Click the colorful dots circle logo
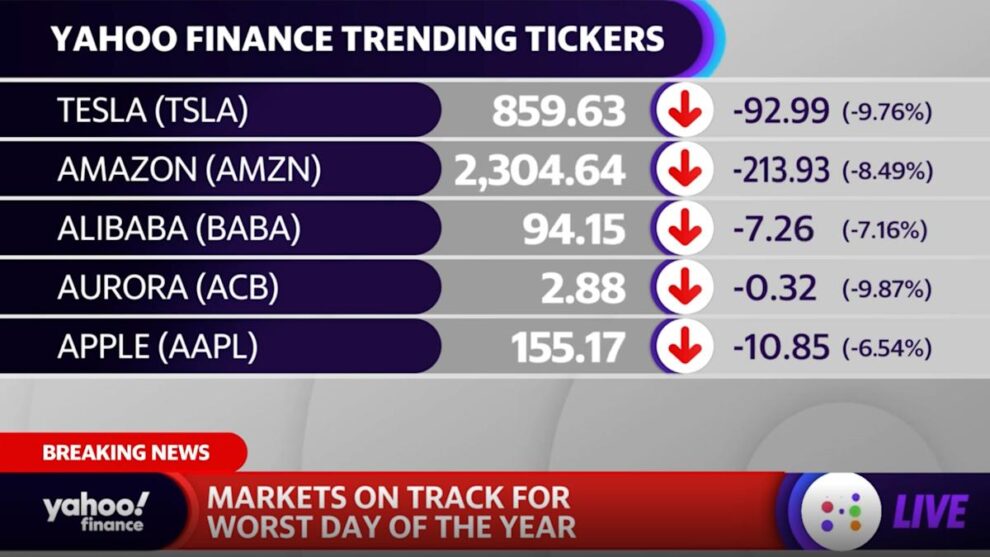 (841, 512)
